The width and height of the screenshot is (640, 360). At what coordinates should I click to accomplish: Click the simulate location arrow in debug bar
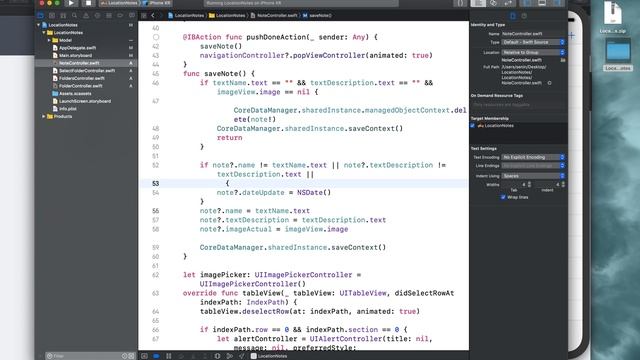coord(242,356)
